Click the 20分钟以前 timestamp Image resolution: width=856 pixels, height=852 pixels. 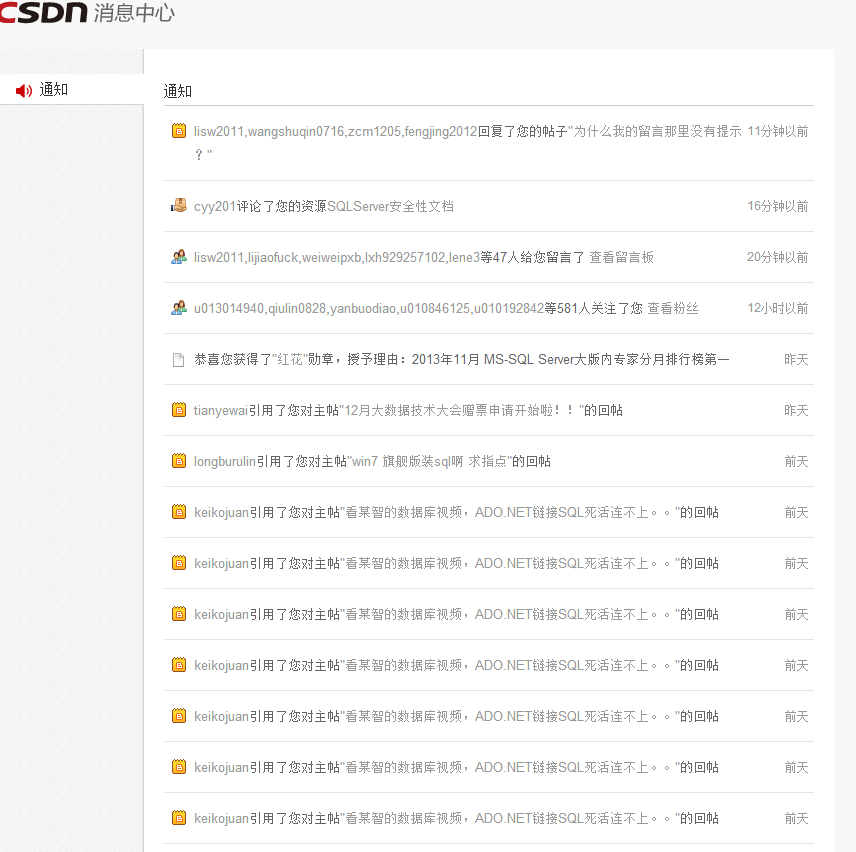point(777,257)
